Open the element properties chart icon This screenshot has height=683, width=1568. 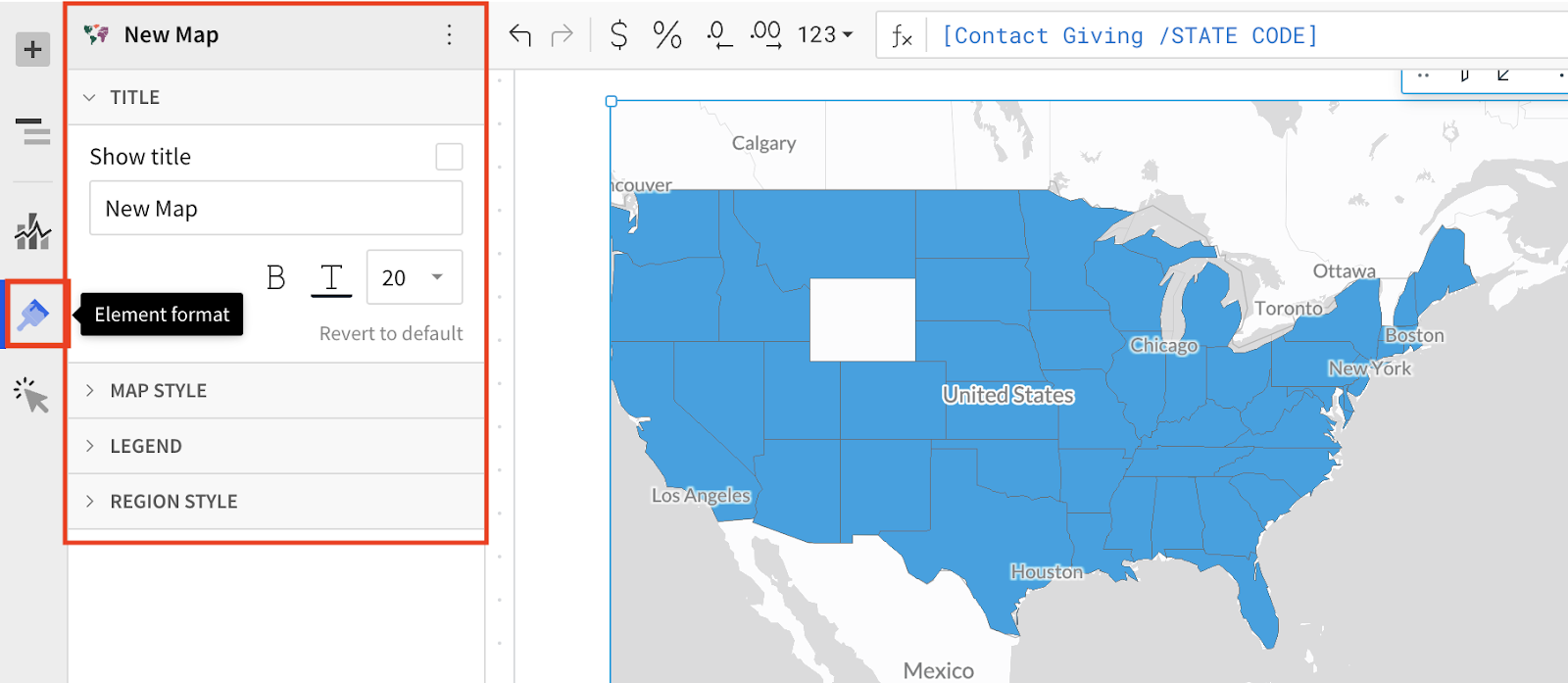(x=32, y=232)
